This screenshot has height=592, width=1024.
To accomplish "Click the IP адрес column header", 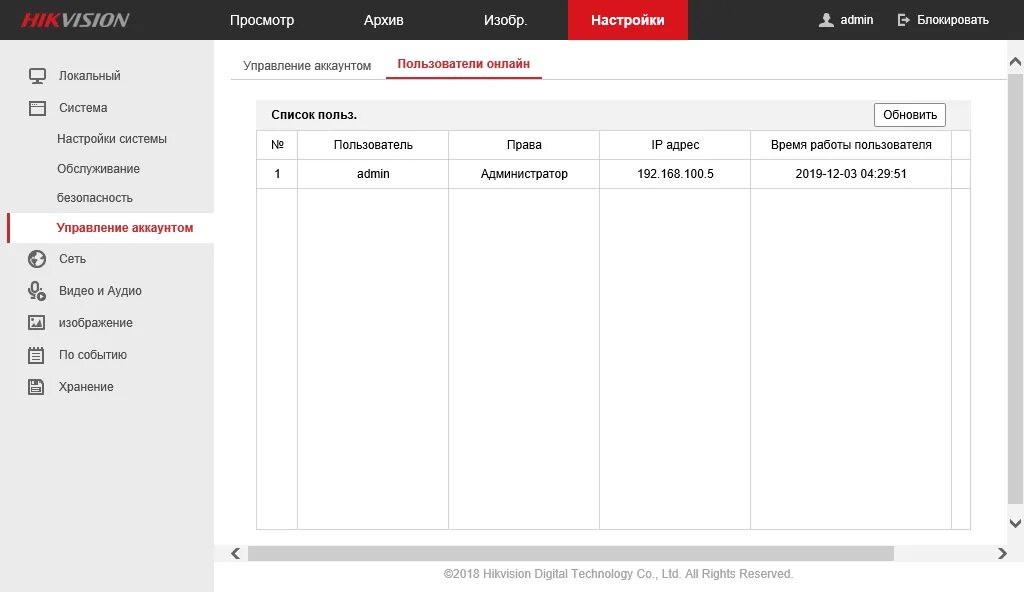I will pyautogui.click(x=675, y=145).
